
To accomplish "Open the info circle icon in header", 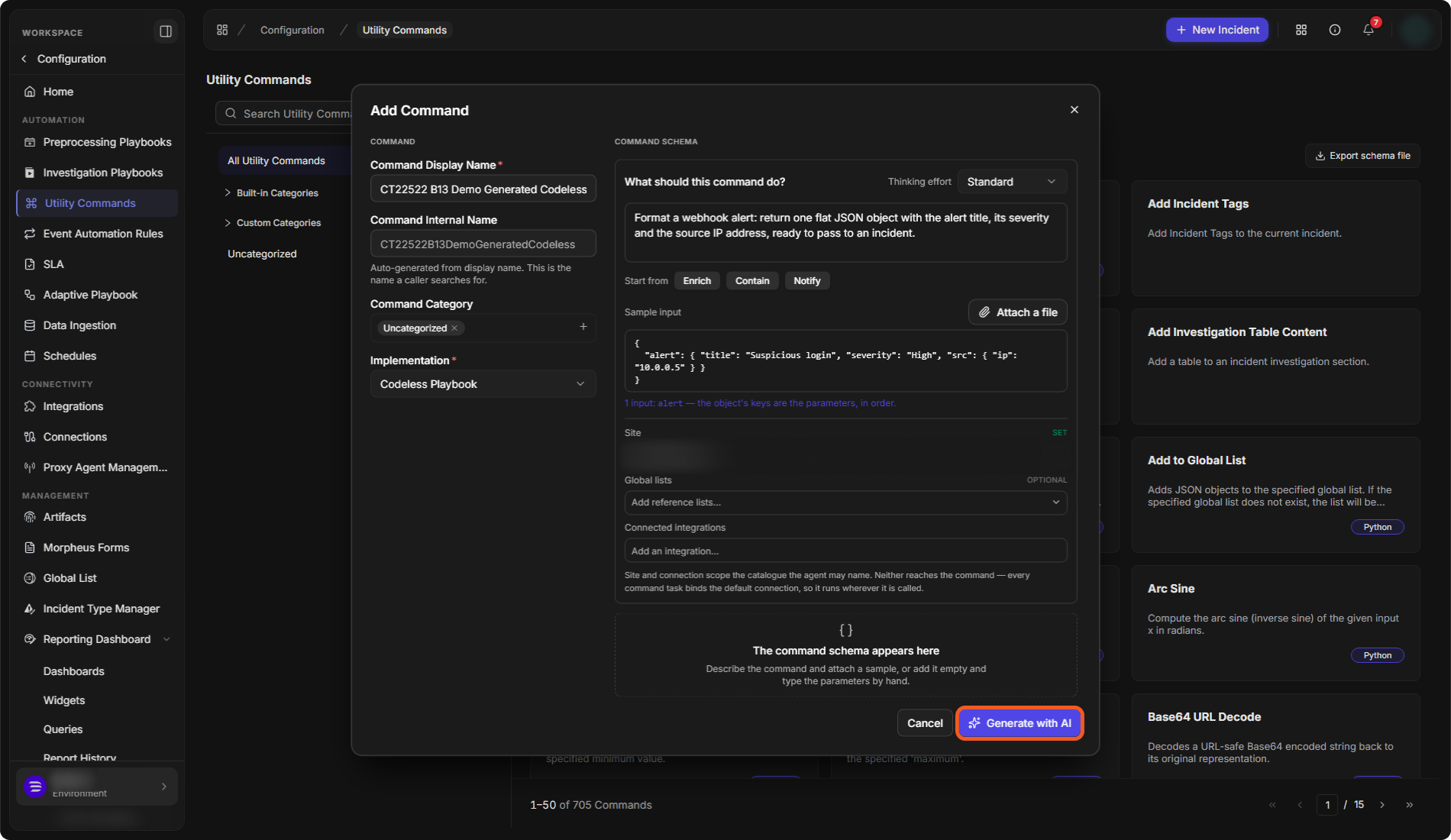I will [x=1335, y=30].
